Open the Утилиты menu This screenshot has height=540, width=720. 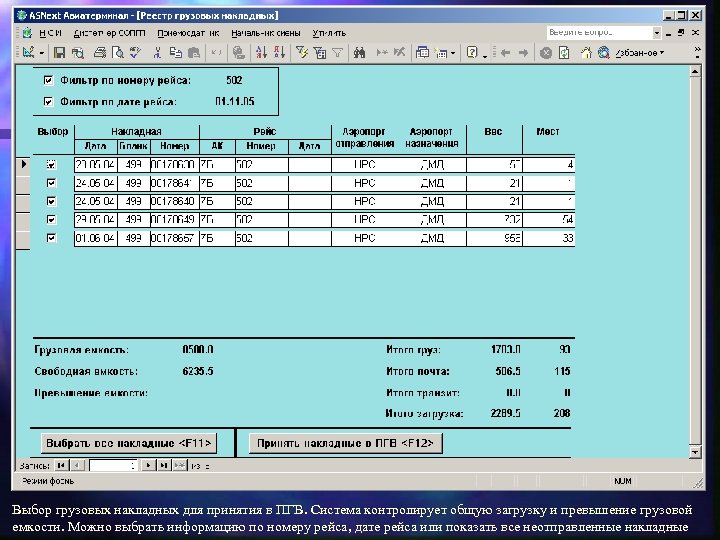(329, 33)
